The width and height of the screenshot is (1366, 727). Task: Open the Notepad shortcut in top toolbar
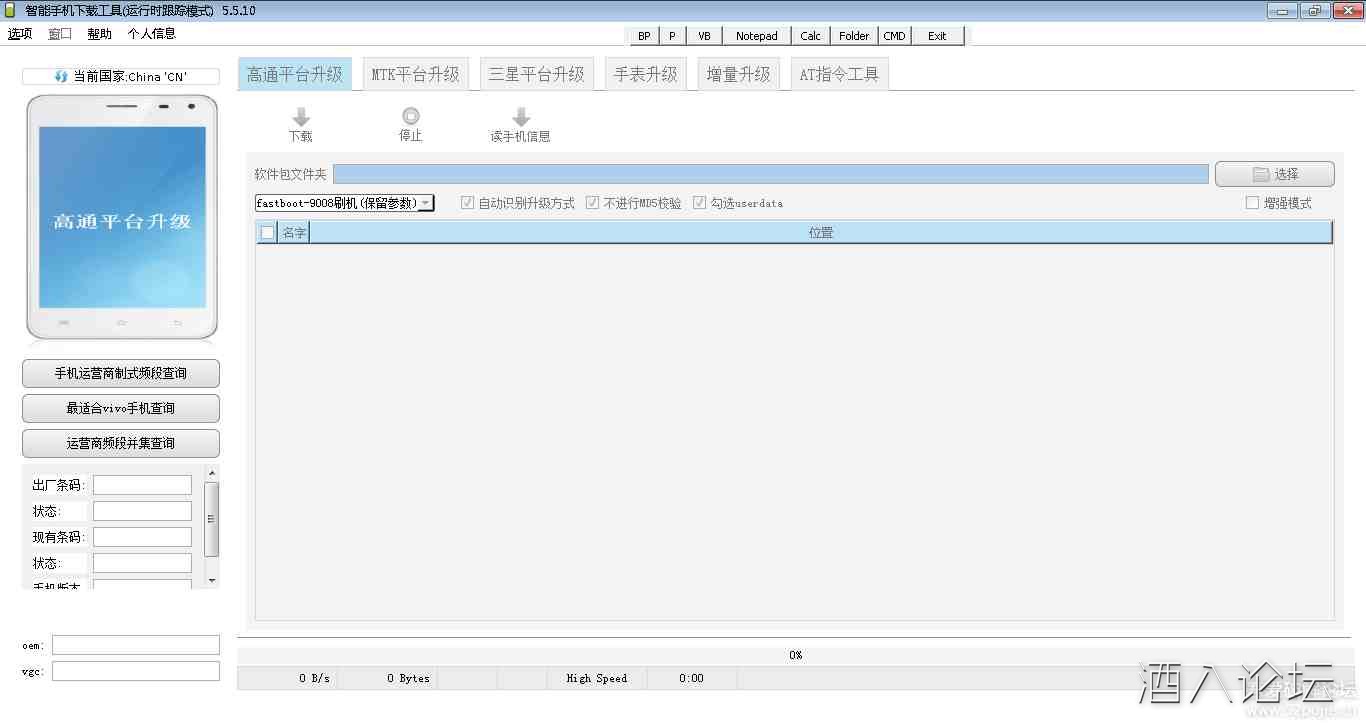click(756, 36)
